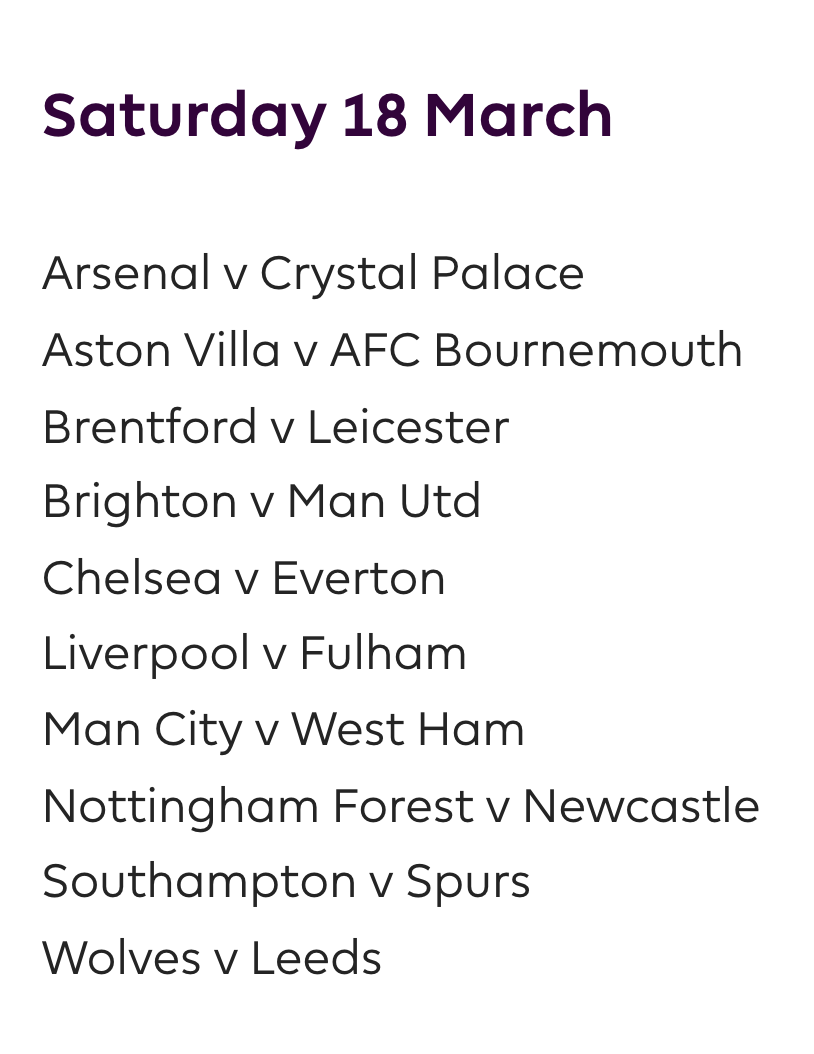
Task: Choose Newcastle in the Forest fixture
Action: click(641, 806)
